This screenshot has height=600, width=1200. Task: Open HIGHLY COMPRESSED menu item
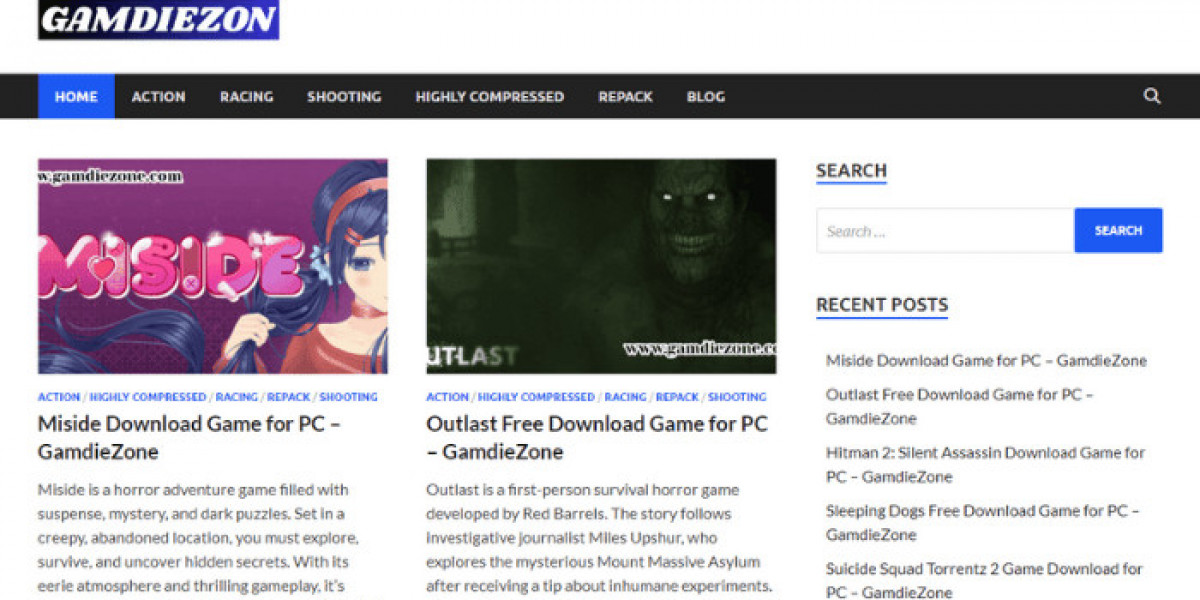489,97
